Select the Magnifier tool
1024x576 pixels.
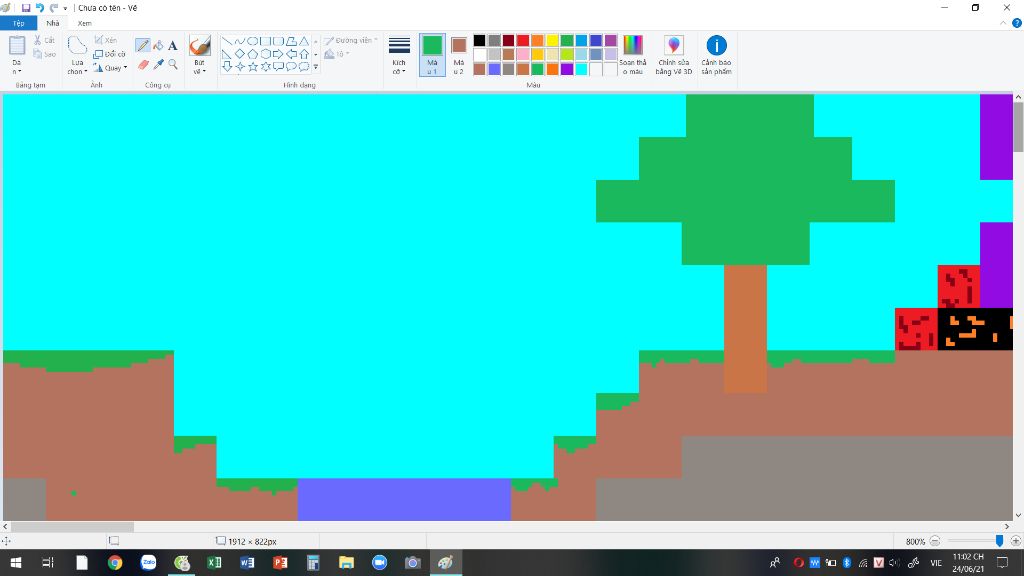pos(173,64)
